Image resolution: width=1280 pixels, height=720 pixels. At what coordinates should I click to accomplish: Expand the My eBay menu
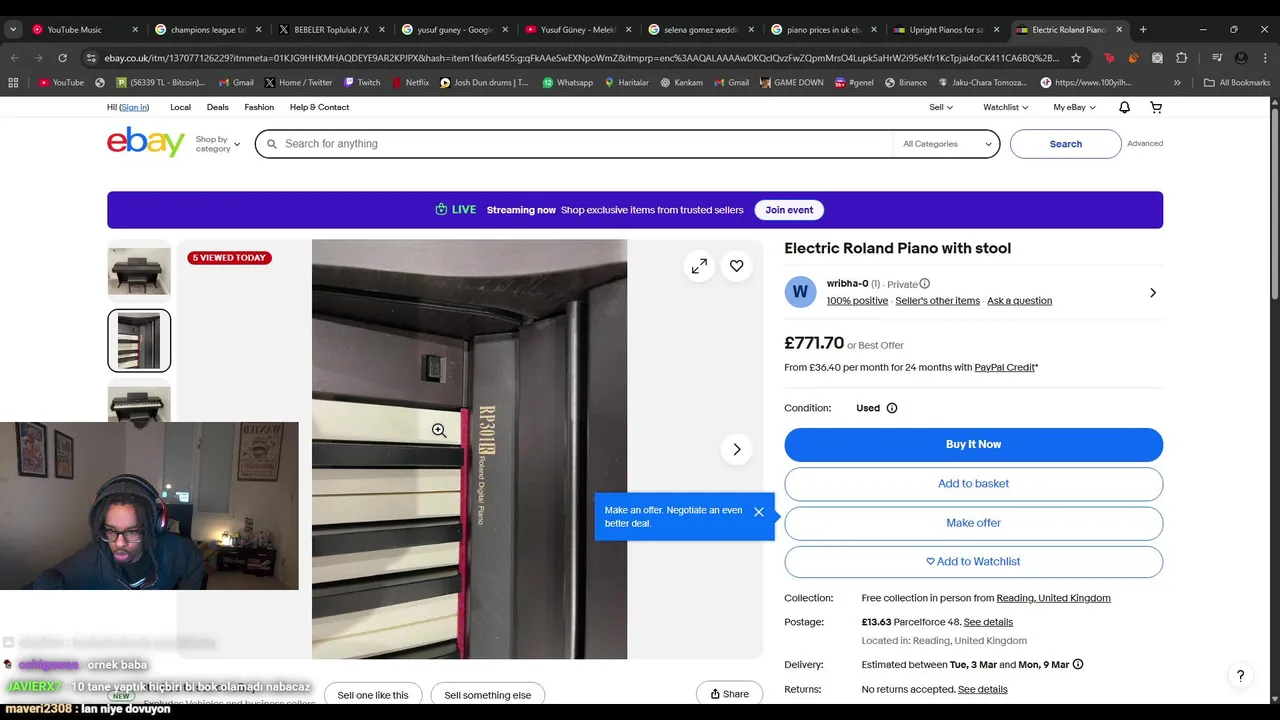(1074, 107)
